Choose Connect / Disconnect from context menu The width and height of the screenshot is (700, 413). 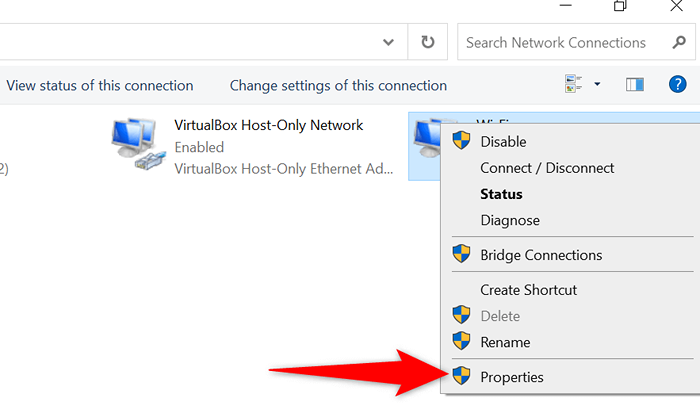point(547,168)
